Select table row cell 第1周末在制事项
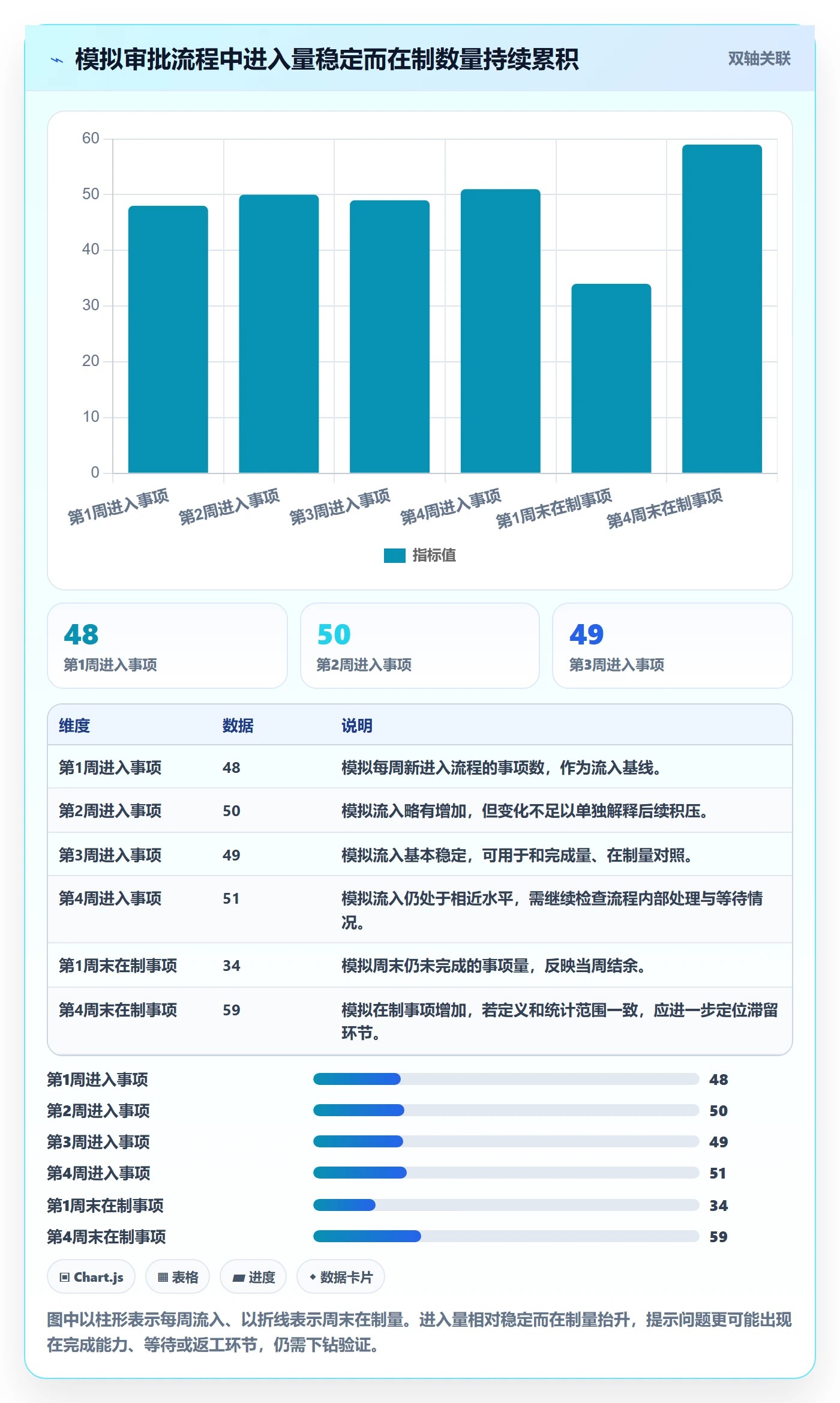Screen dimensions: 840x1403 (118, 966)
